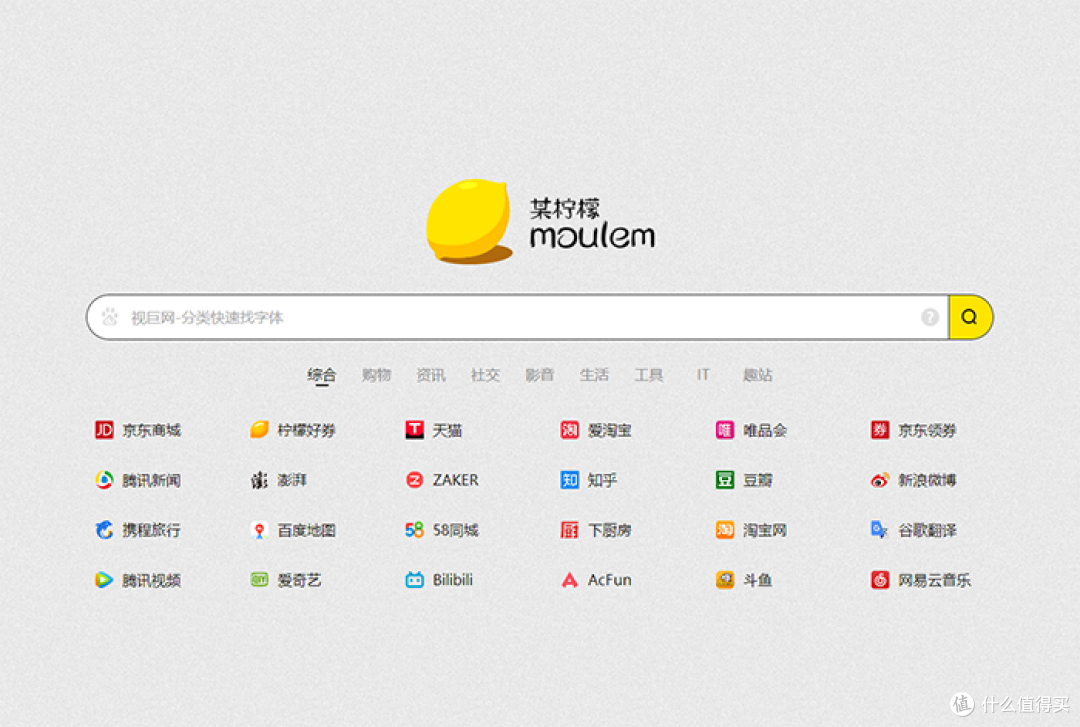
Task: Open the 新浪微博 eye icon
Action: pos(880,480)
